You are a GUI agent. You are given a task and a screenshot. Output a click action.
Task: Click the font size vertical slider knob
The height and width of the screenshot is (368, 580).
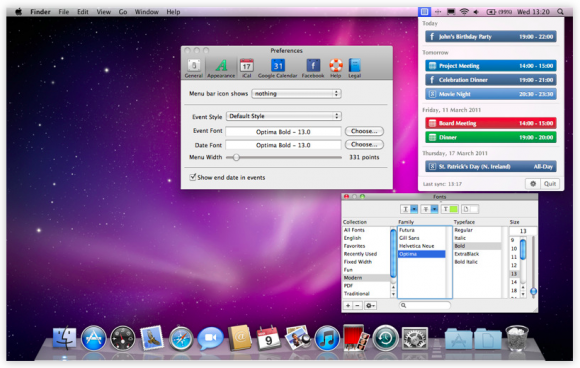(x=533, y=292)
